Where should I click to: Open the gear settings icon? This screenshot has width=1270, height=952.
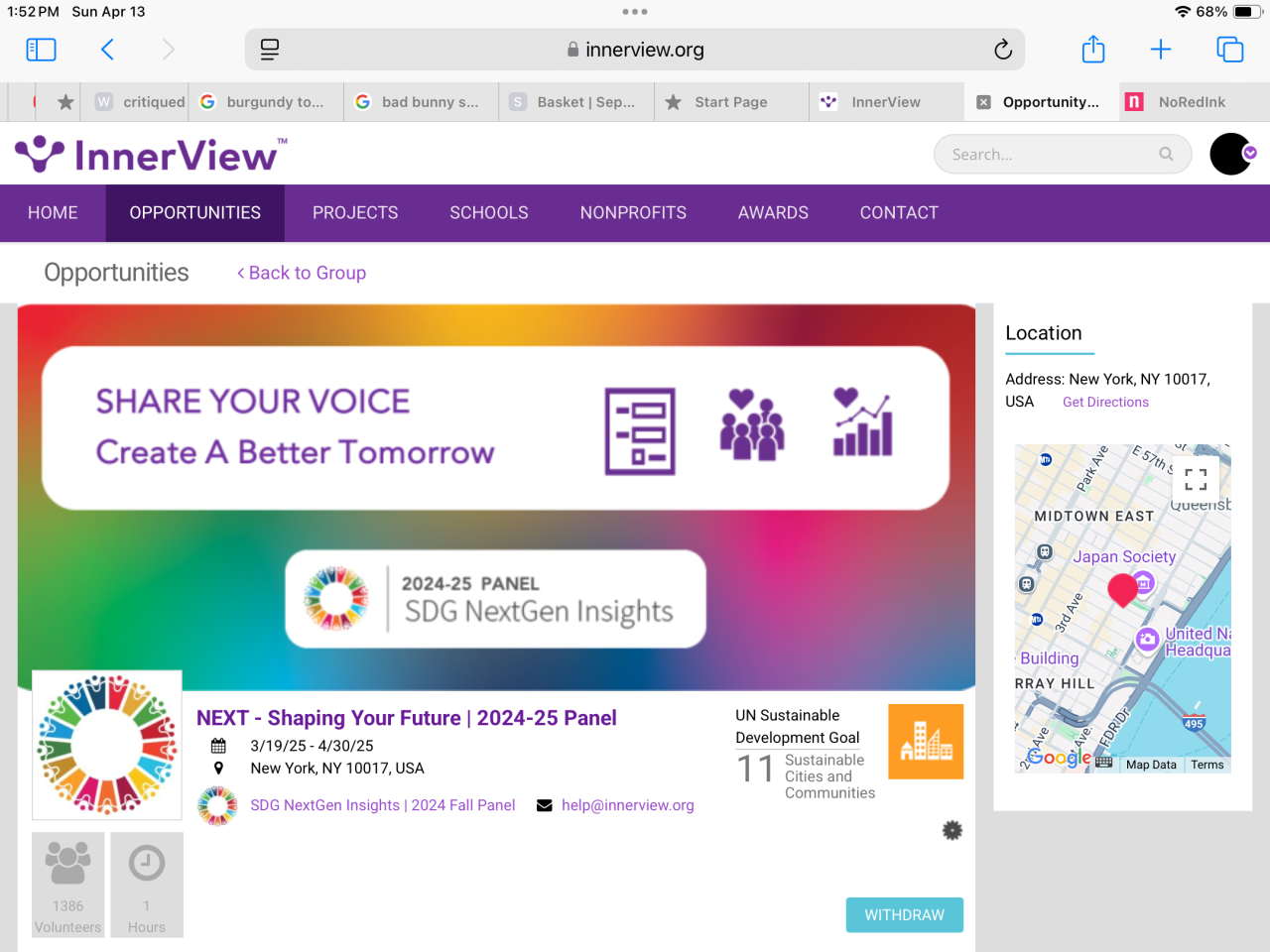click(x=952, y=831)
